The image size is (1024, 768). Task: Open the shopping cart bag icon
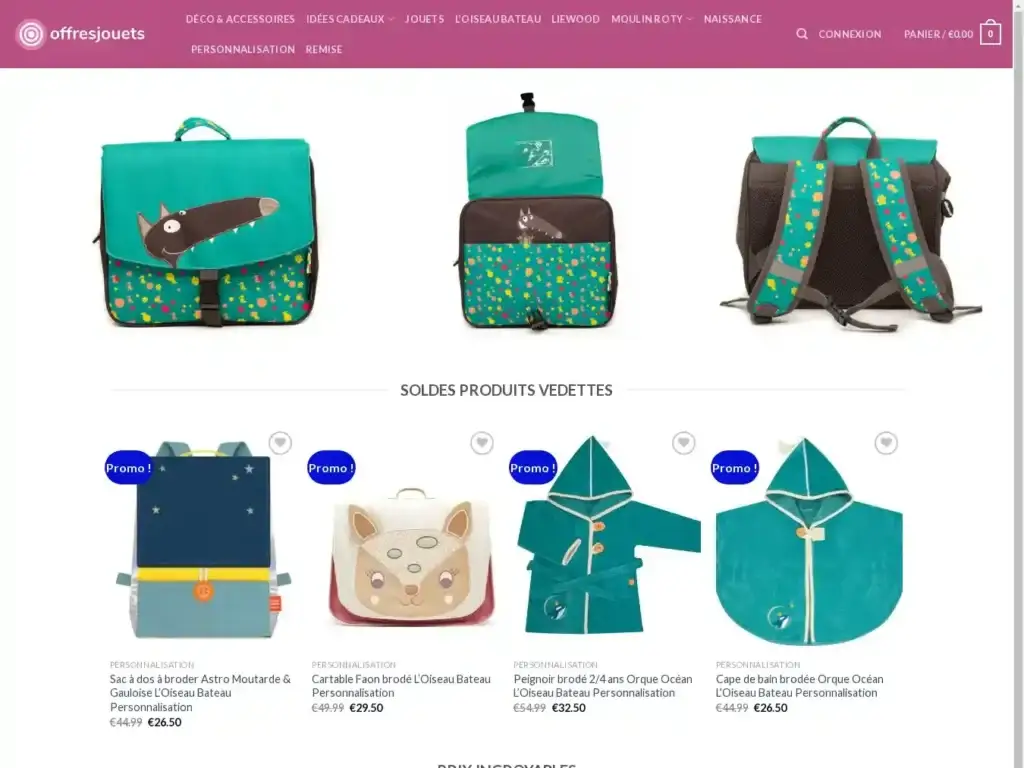coord(990,33)
